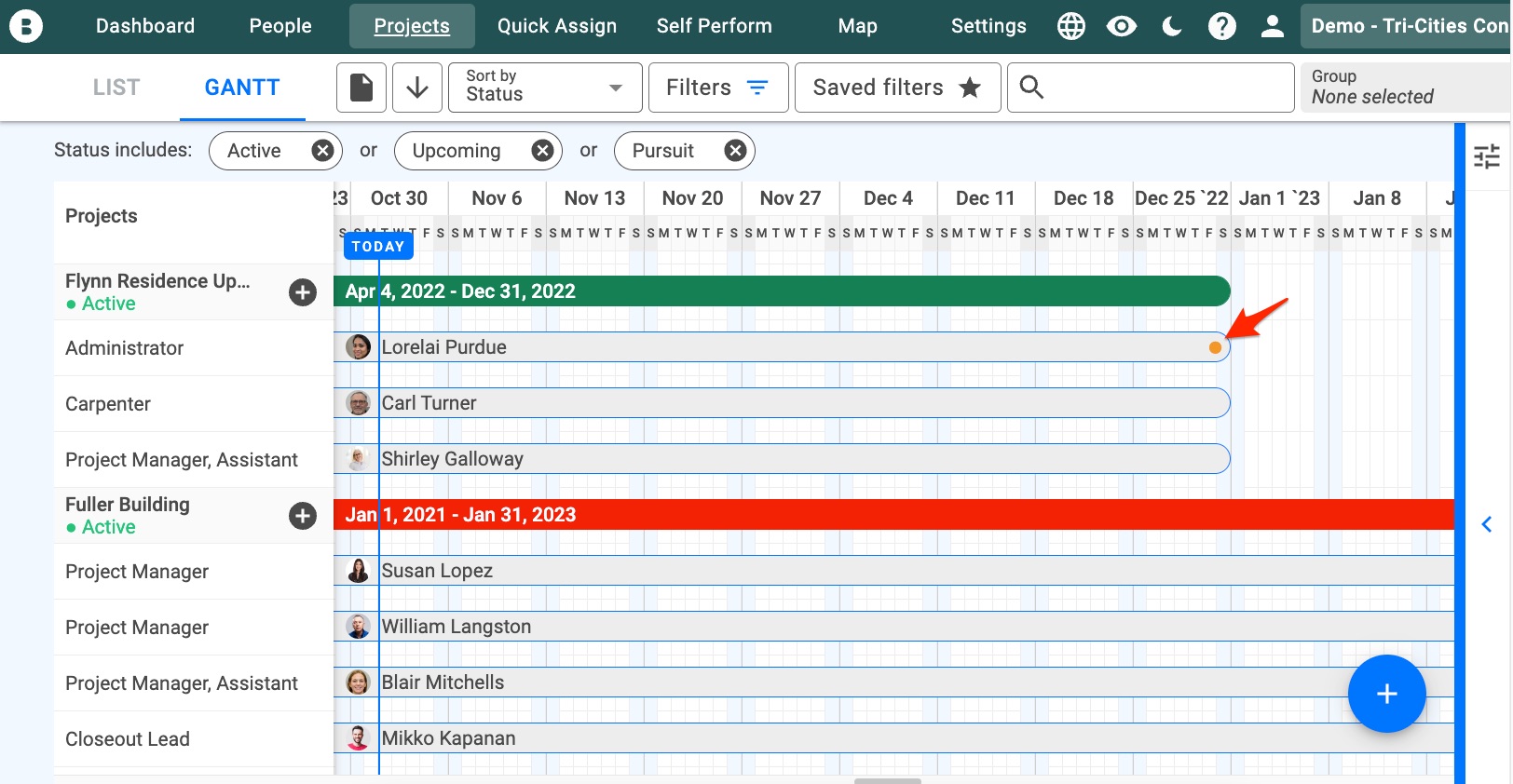The image size is (1513, 784).
Task: Open the Projects menu
Action: click(412, 26)
